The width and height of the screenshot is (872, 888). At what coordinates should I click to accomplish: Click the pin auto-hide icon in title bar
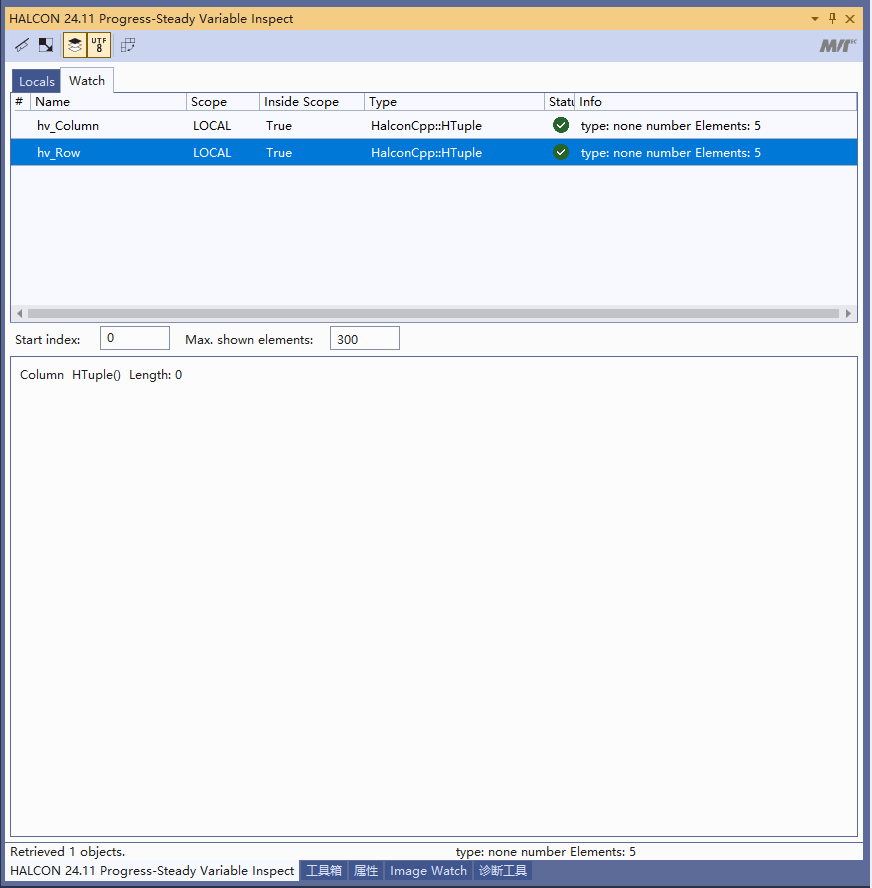(832, 19)
